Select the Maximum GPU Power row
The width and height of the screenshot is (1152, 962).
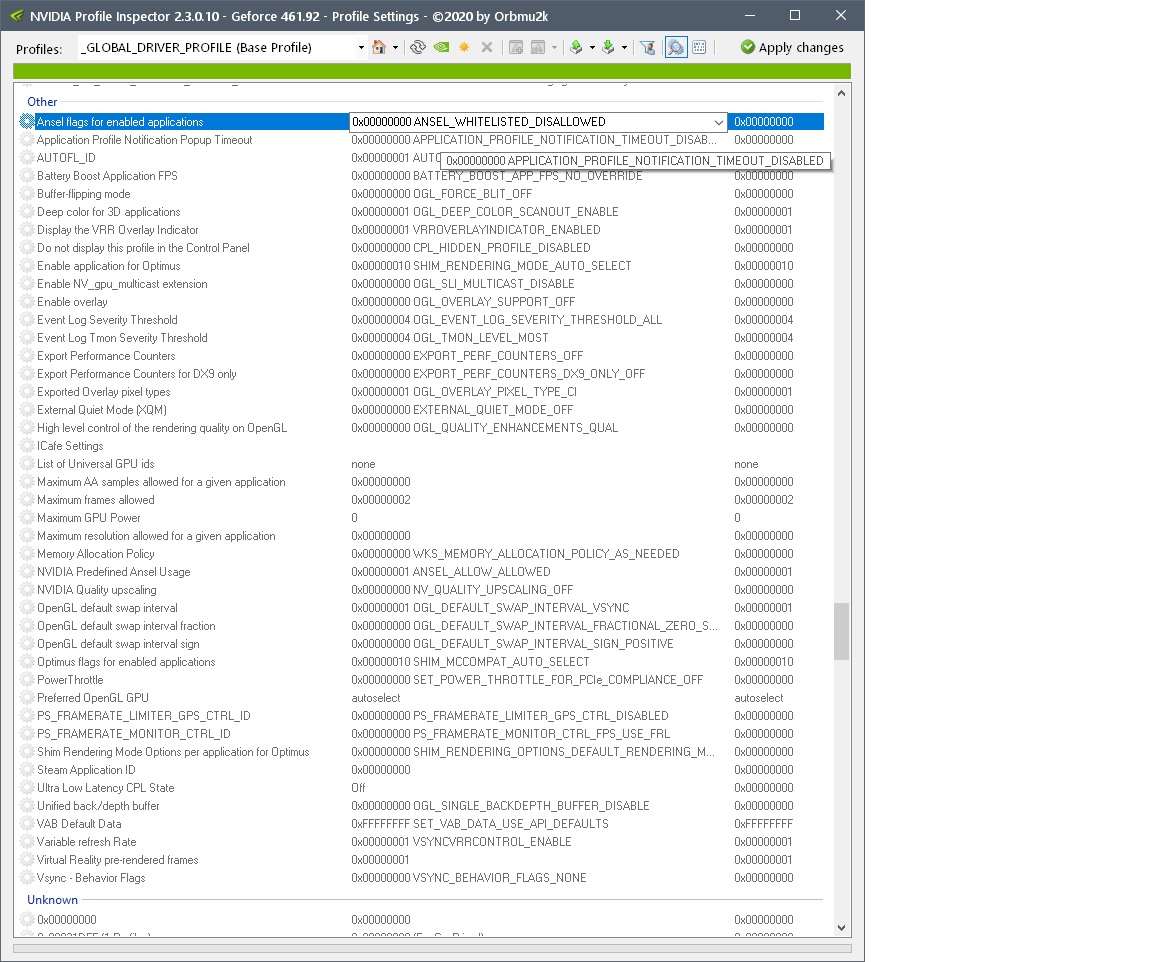point(421,518)
